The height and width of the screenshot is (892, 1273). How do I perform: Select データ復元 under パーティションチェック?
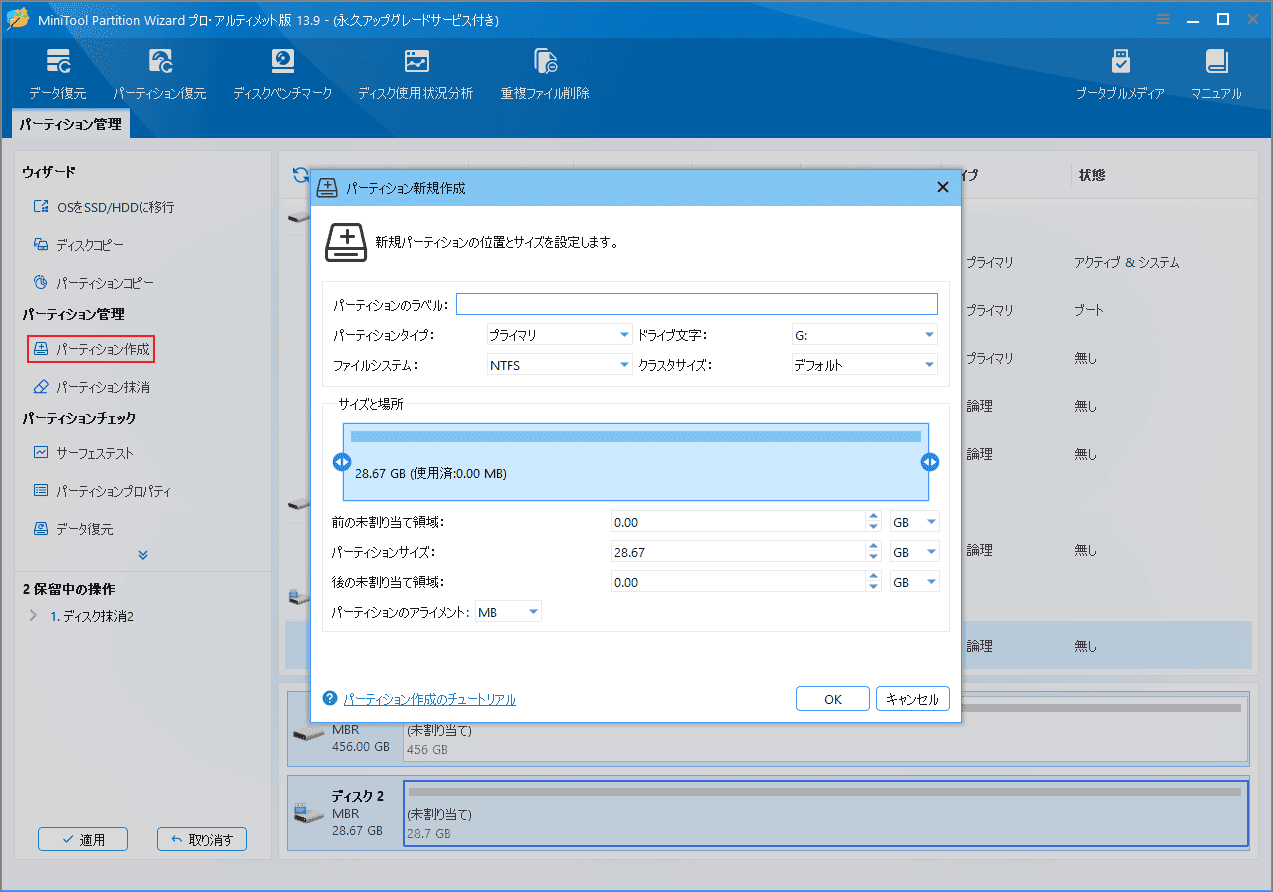point(73,529)
